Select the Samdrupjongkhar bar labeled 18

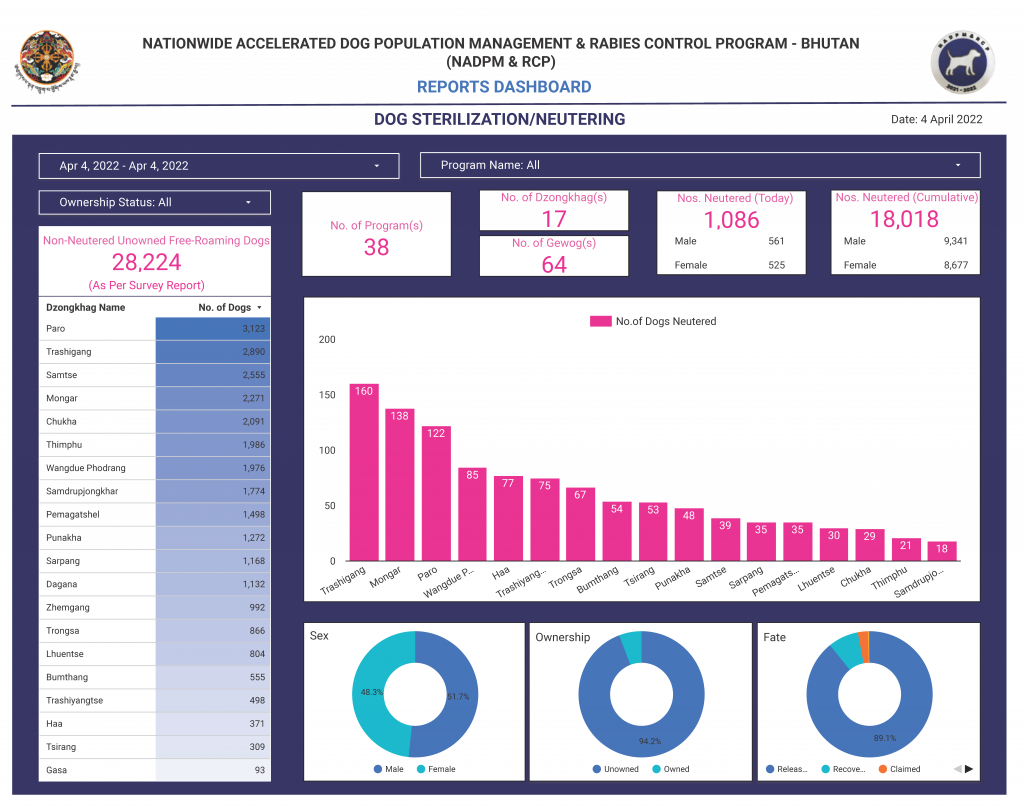(942, 551)
